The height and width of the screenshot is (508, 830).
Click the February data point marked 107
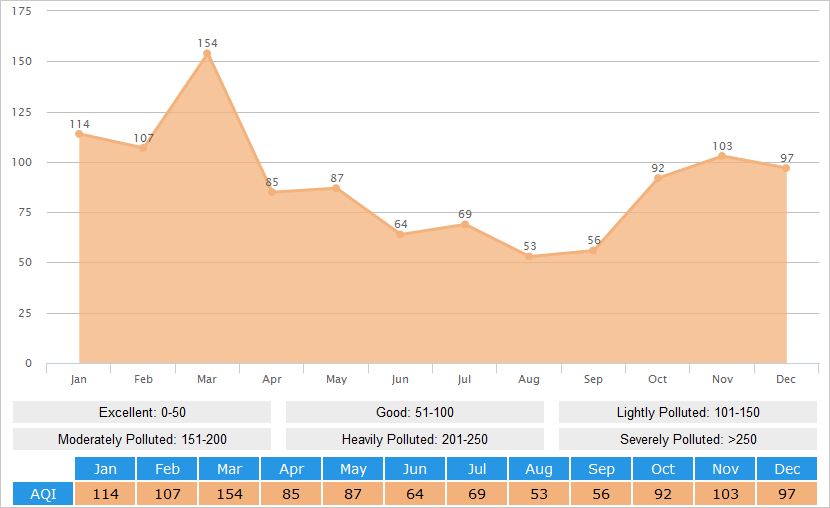click(143, 148)
